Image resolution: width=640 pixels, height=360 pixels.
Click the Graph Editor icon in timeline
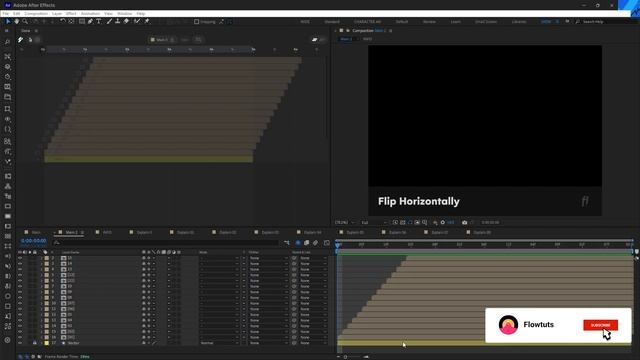tap(327, 243)
